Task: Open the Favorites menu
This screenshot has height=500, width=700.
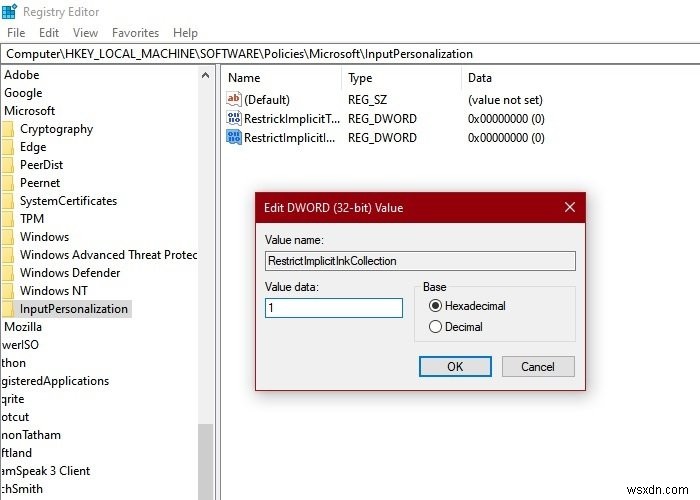Action: [135, 33]
